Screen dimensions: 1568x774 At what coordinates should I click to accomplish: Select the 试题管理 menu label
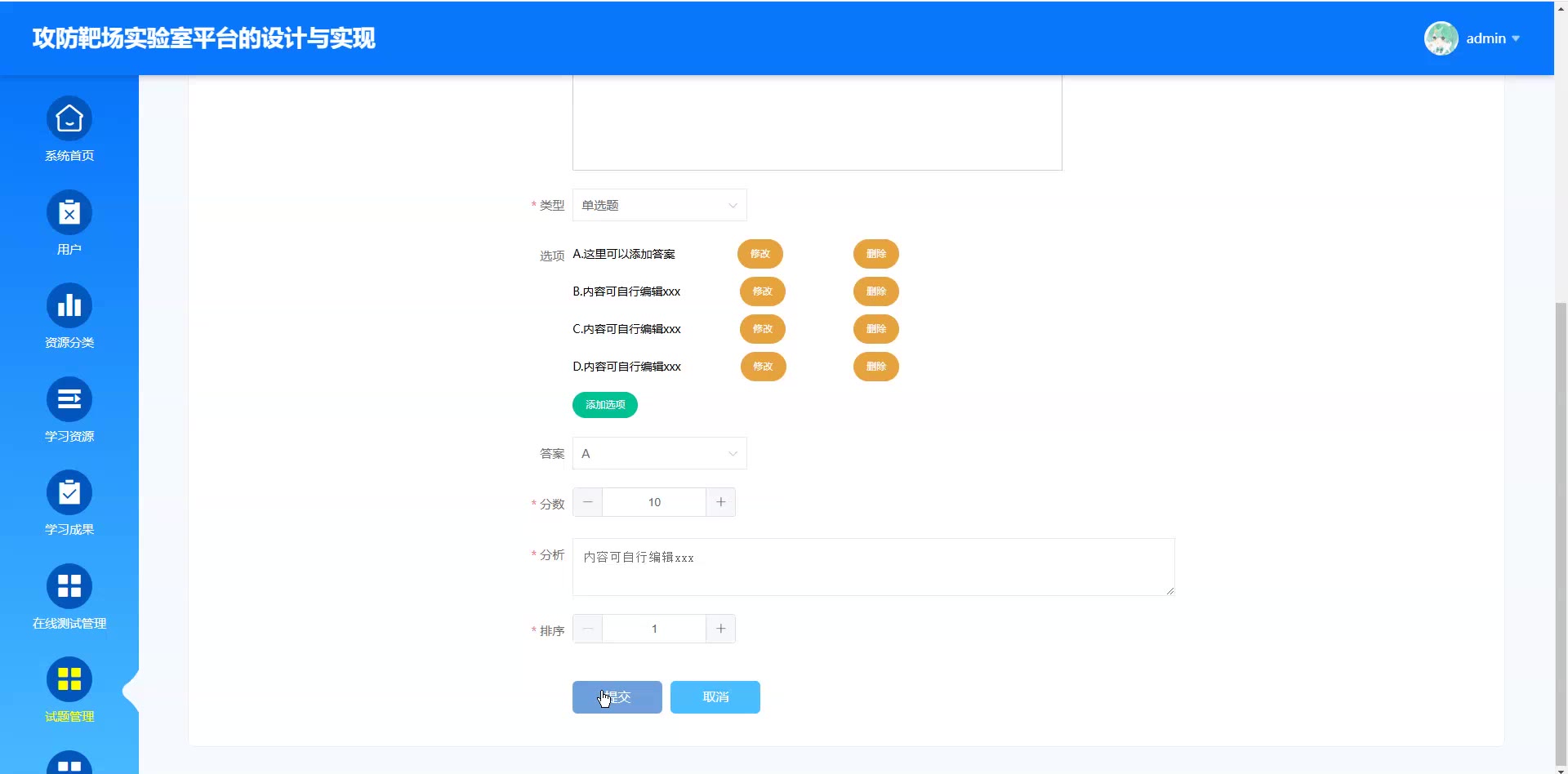69,717
